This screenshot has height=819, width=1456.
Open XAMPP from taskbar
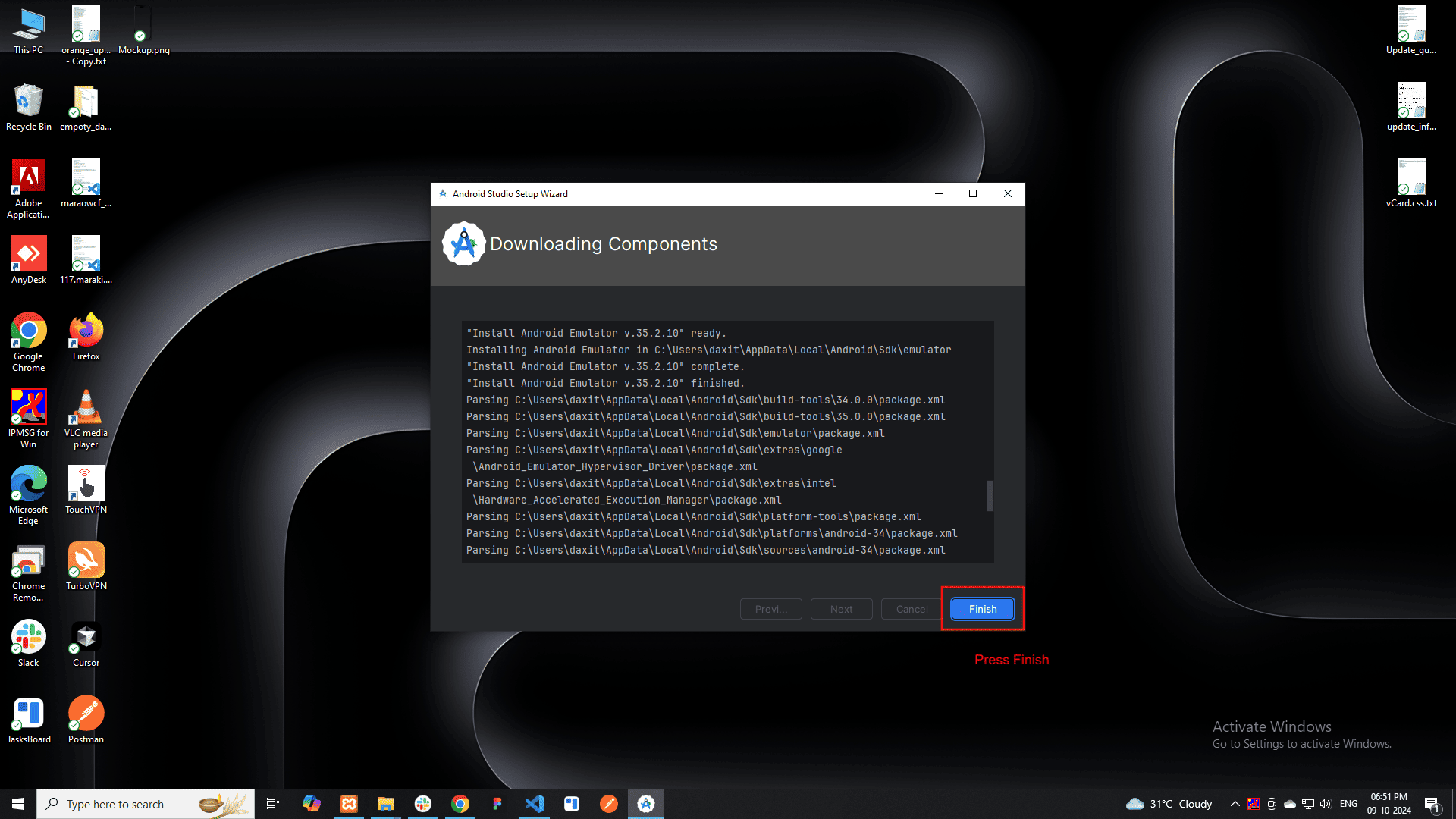[349, 804]
